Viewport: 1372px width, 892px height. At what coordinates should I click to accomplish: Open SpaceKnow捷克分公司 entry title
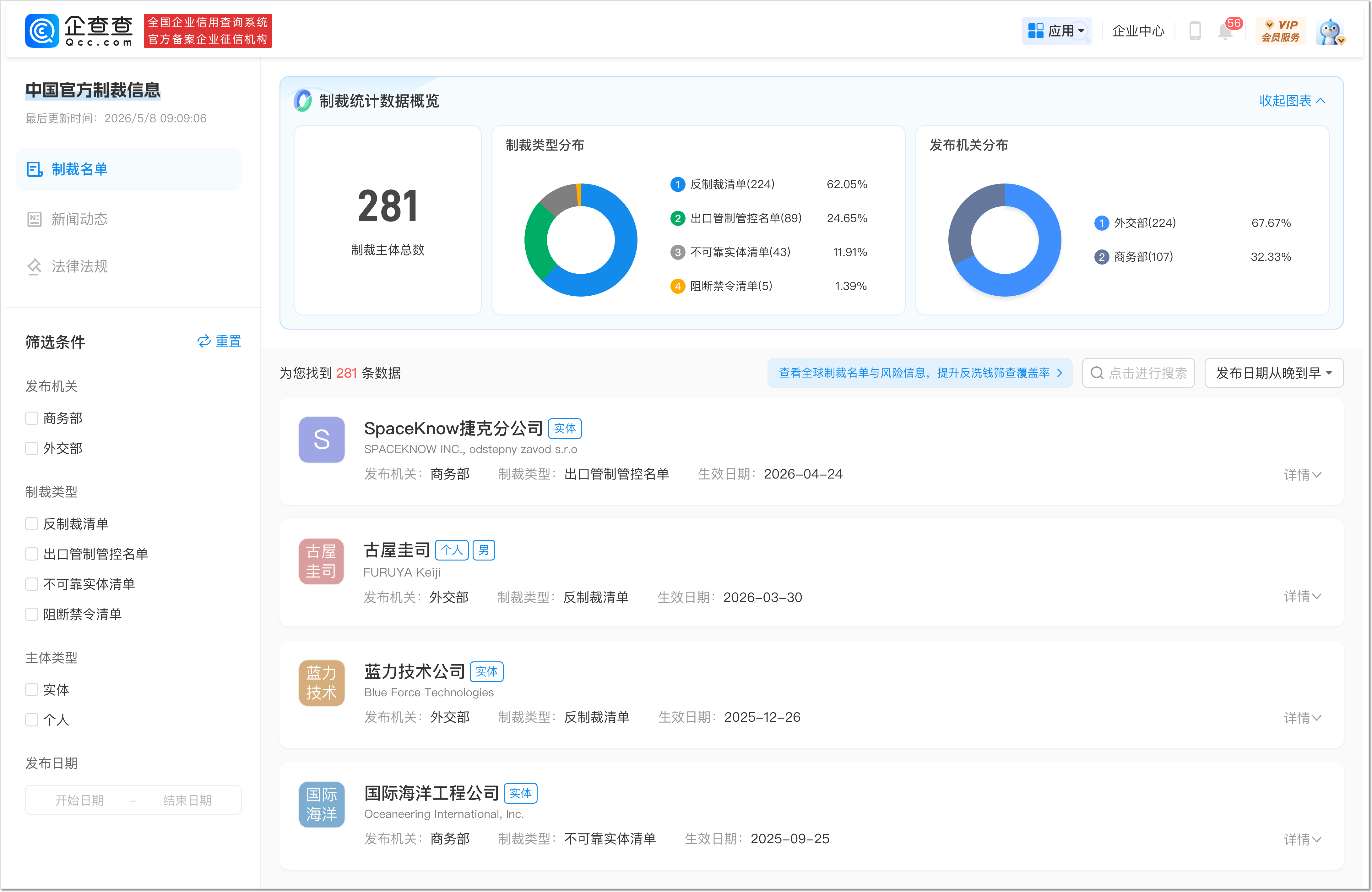click(453, 429)
